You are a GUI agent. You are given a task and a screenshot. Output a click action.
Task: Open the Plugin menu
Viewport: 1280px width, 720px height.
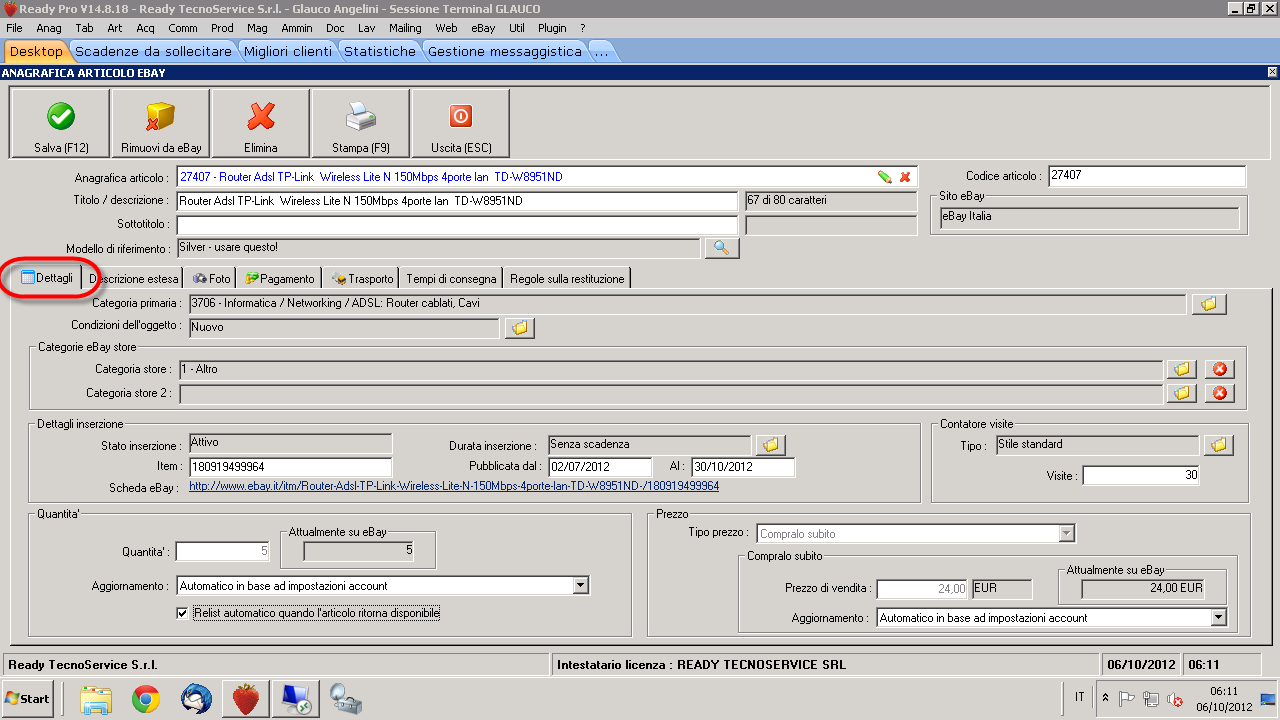[x=552, y=28]
